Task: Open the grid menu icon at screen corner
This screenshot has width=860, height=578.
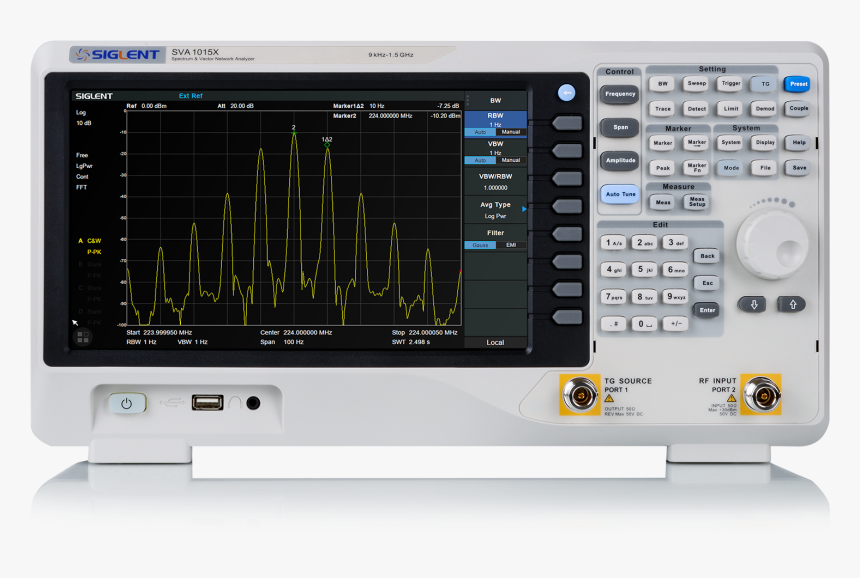Action: coord(83,337)
